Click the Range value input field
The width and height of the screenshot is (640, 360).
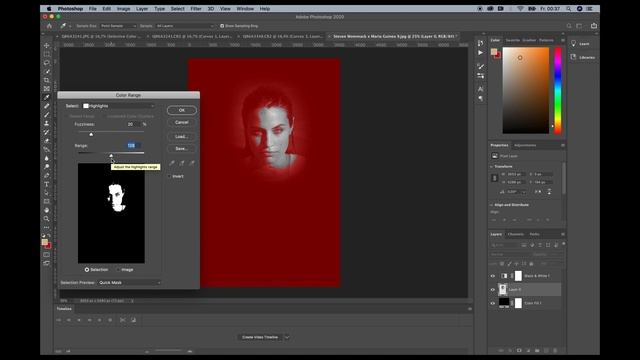click(x=133, y=145)
